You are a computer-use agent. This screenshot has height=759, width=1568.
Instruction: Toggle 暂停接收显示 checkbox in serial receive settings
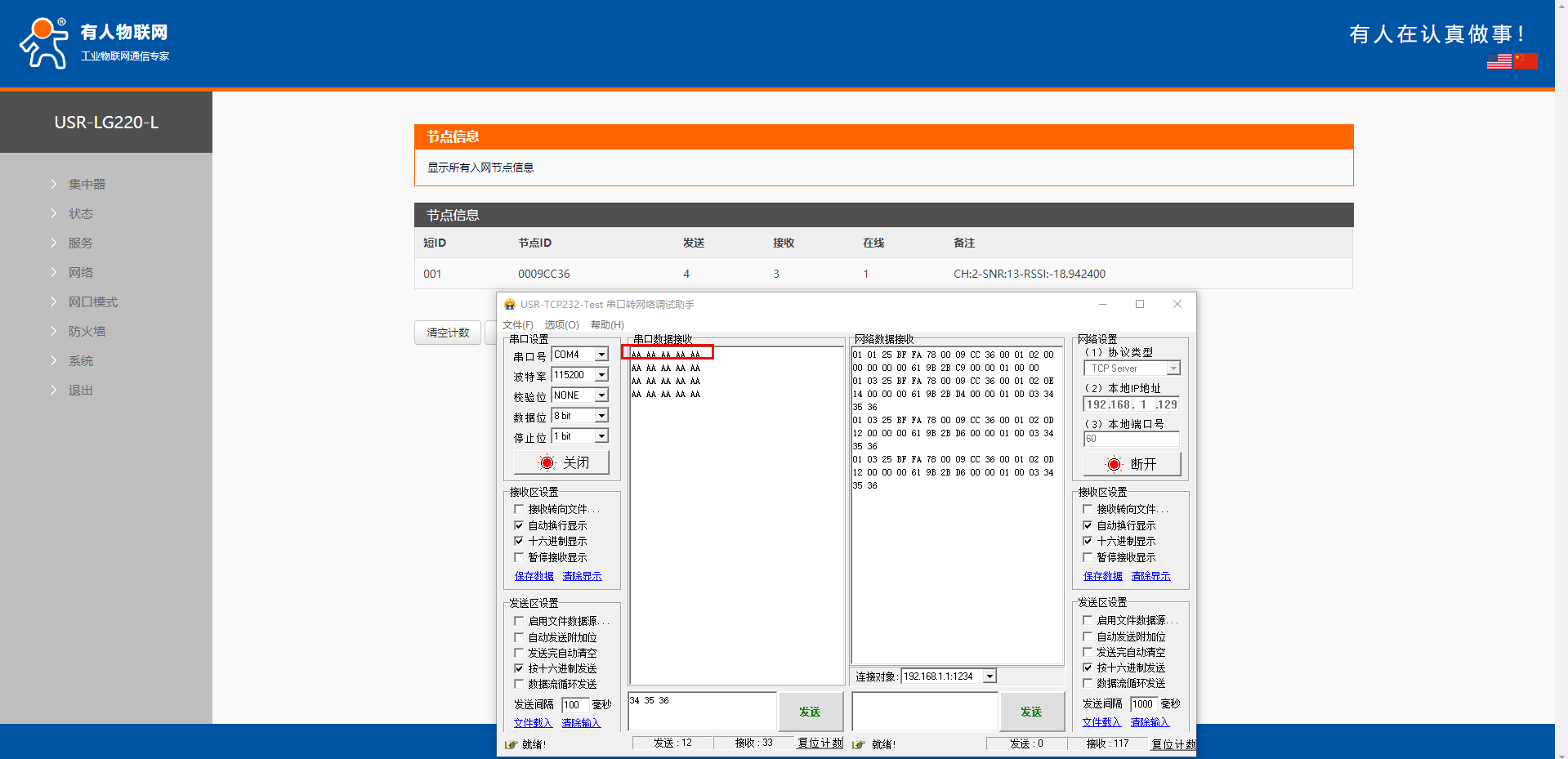(519, 557)
